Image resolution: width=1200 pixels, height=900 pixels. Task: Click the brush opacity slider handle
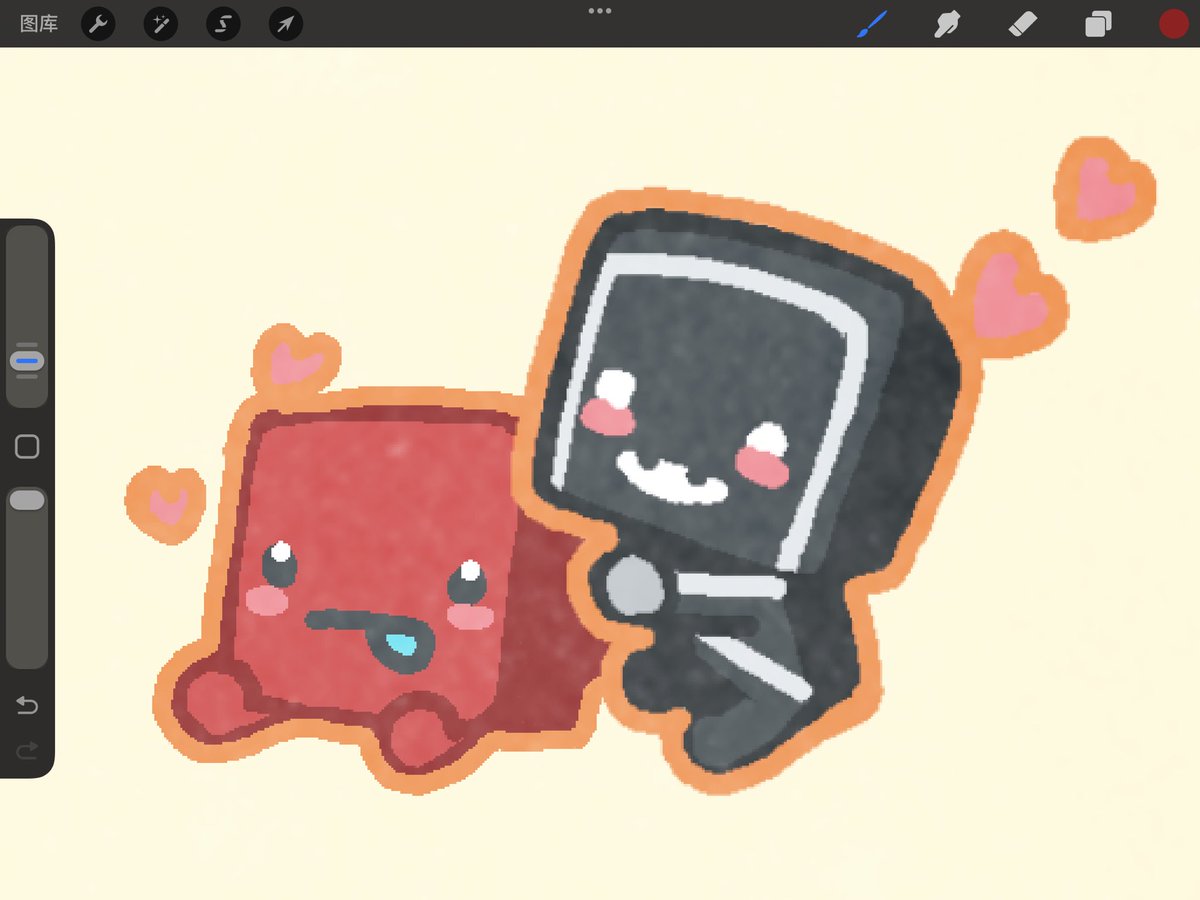(27, 500)
